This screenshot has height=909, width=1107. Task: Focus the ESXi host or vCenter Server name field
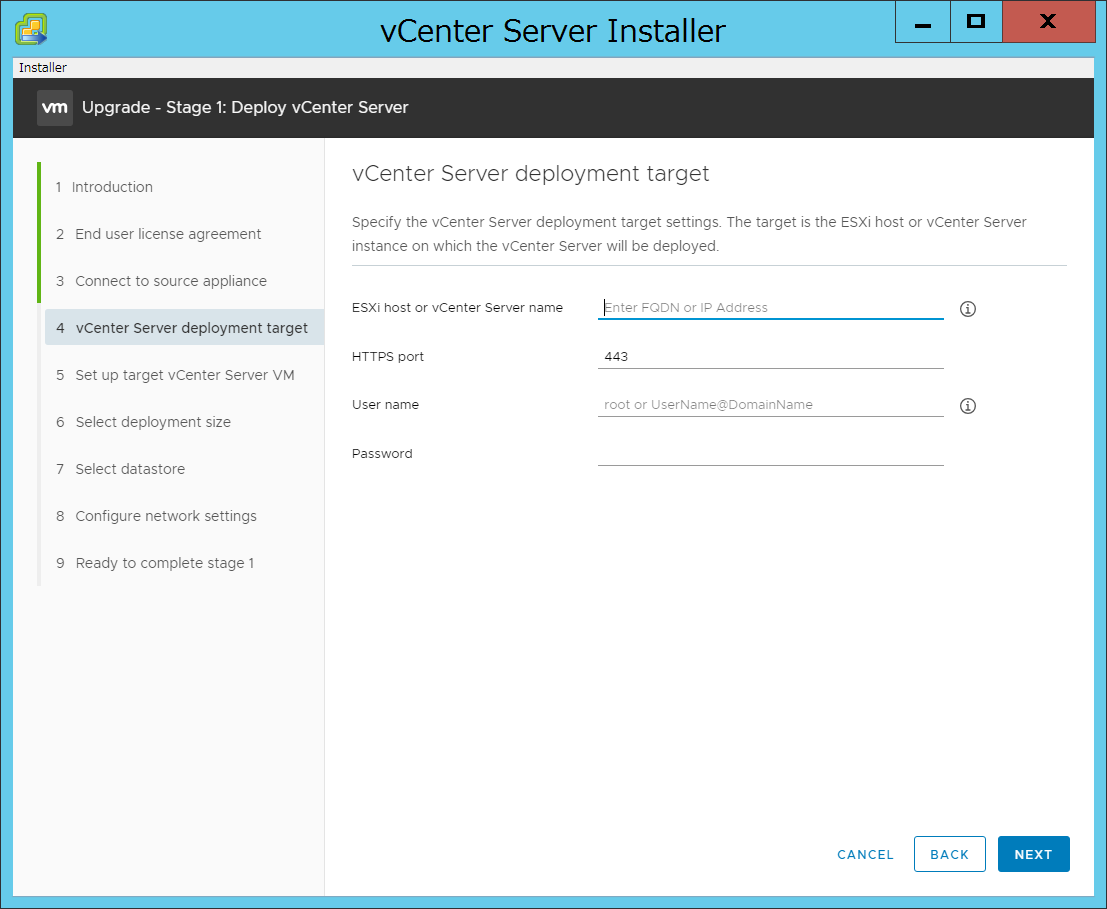pos(770,308)
